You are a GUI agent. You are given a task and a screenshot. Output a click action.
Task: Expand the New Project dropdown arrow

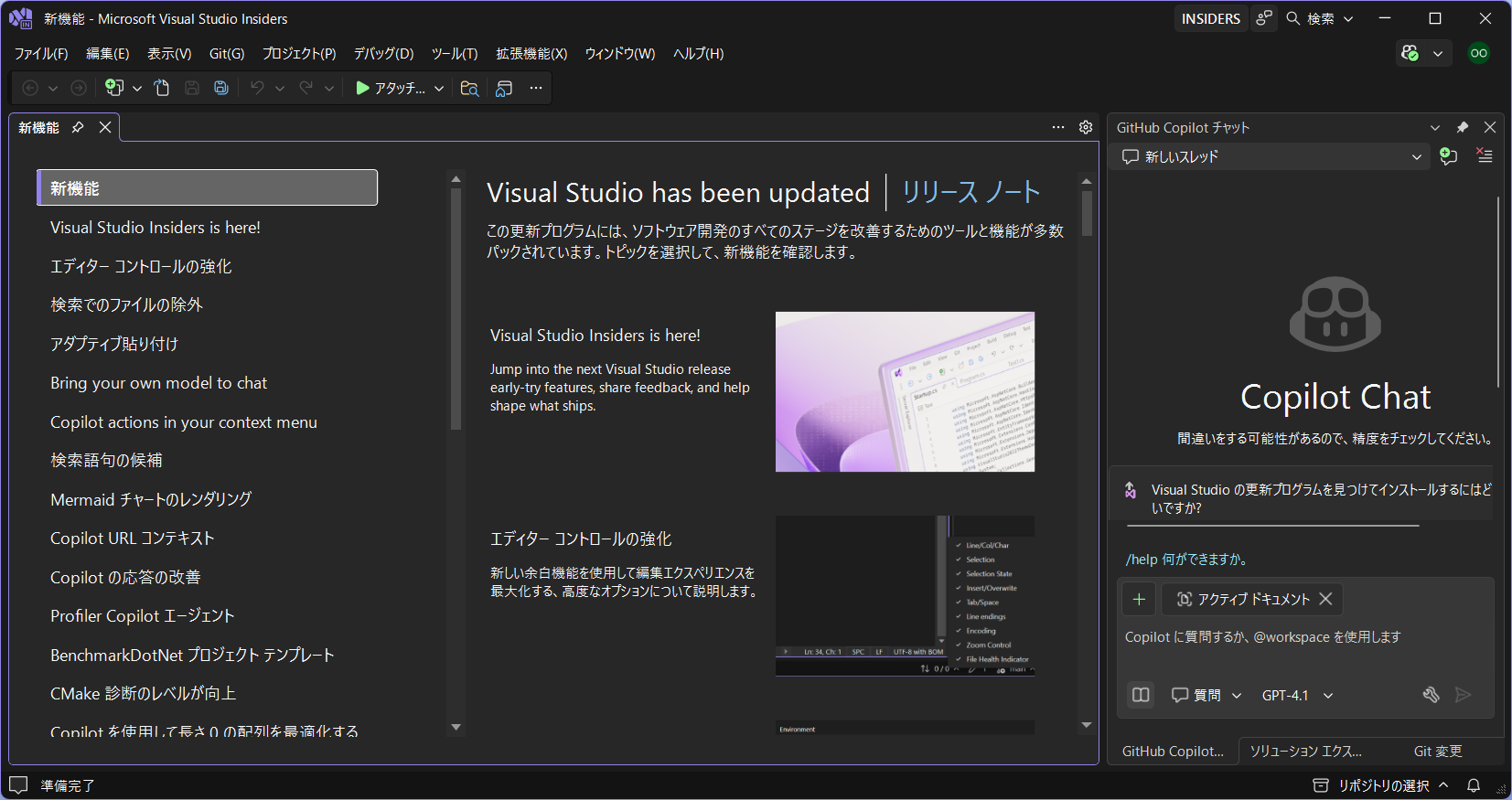click(137, 88)
